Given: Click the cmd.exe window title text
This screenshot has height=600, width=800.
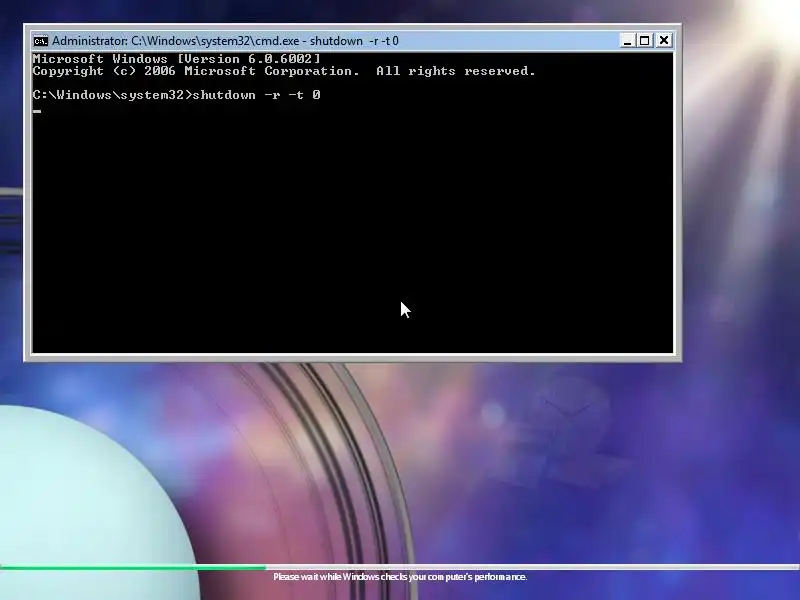Looking at the screenshot, I should 225,41.
